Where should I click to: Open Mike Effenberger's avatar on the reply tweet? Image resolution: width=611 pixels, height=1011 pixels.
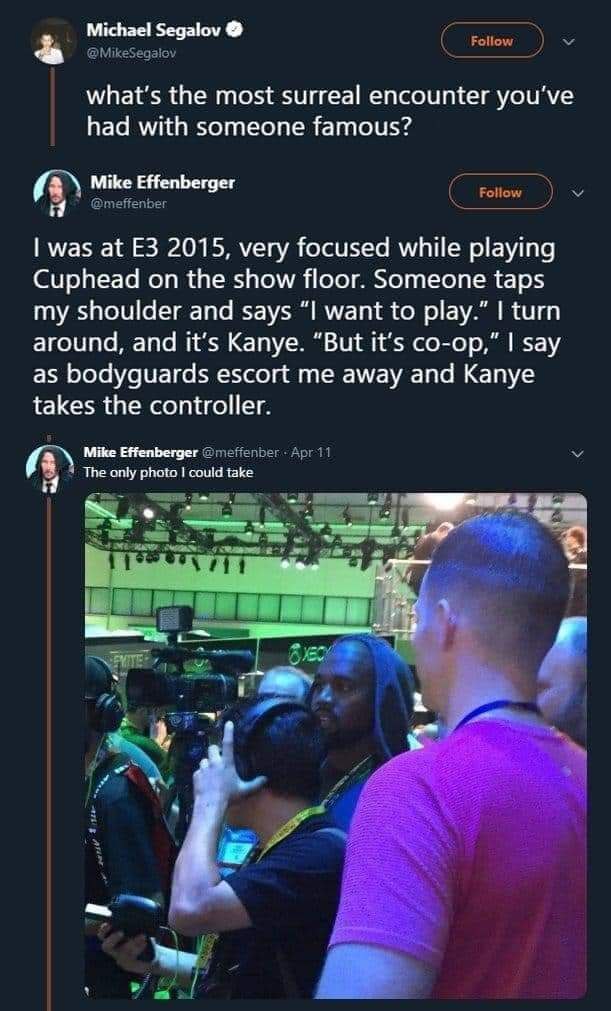tap(50, 468)
